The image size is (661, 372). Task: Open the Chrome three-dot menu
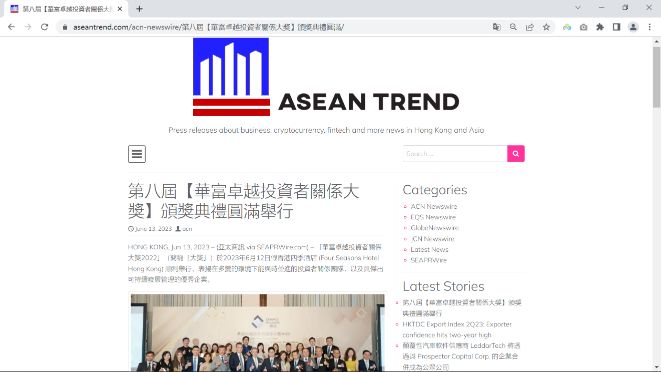coord(650,27)
